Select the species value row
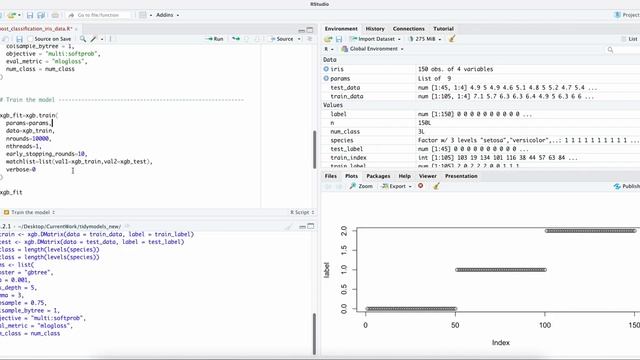640x360 pixels. click(x=481, y=140)
